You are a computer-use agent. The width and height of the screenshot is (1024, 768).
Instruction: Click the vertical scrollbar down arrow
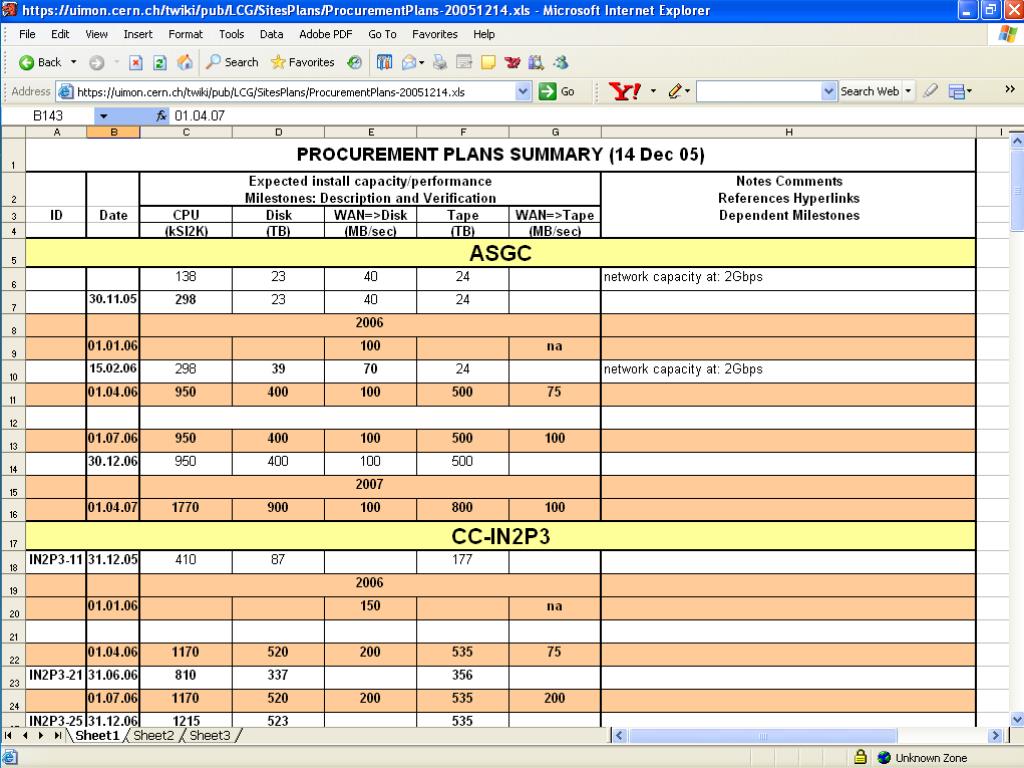pyautogui.click(x=1016, y=719)
